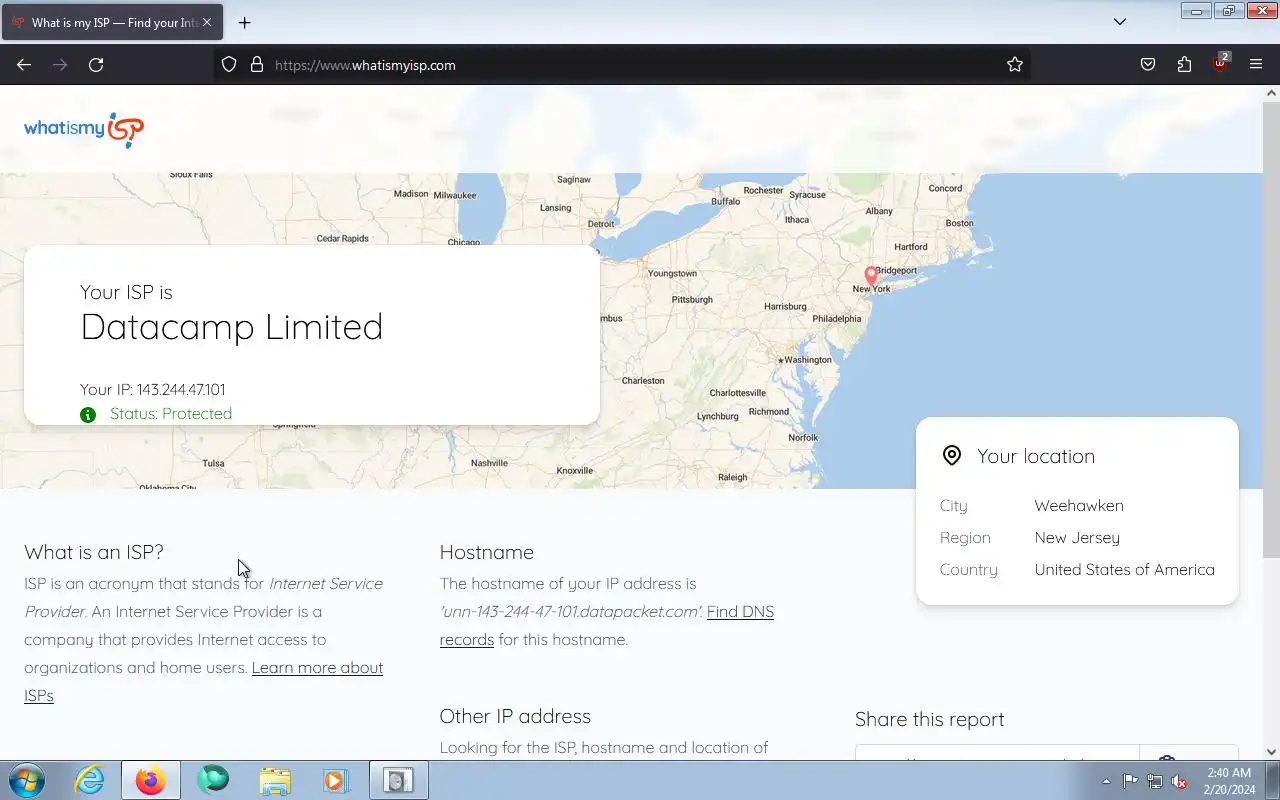1280x800 pixels.
Task: Click the What is an ISP? heading
Action: click(x=94, y=552)
